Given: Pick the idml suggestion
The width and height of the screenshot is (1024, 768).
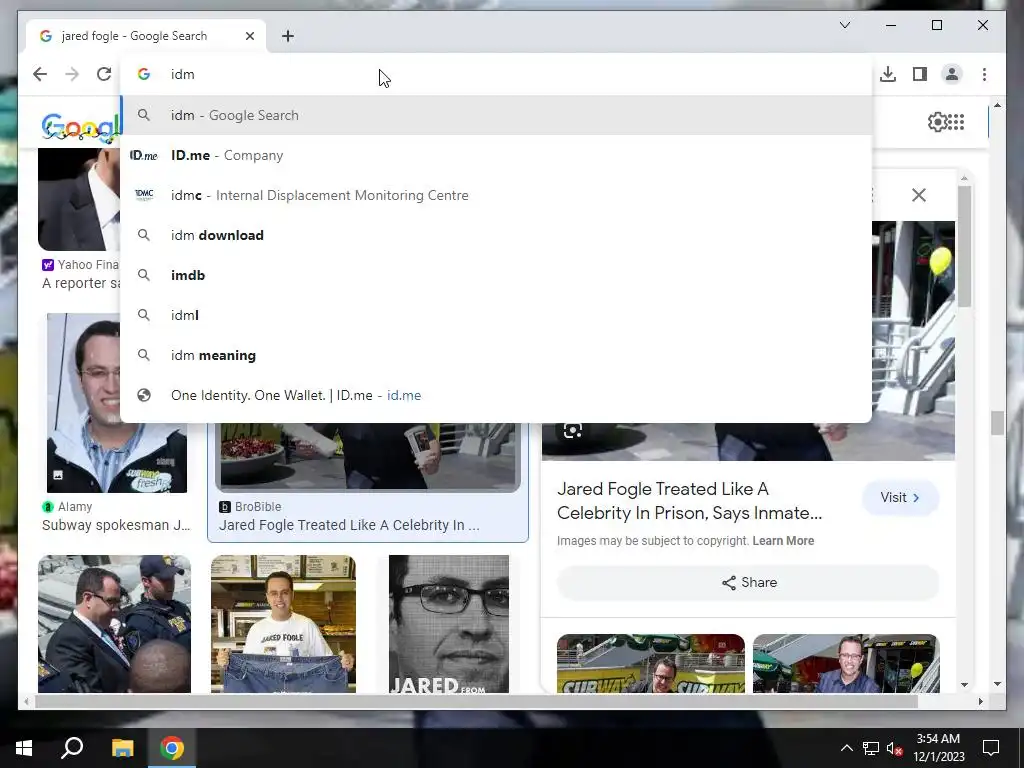Looking at the screenshot, I should (x=496, y=315).
